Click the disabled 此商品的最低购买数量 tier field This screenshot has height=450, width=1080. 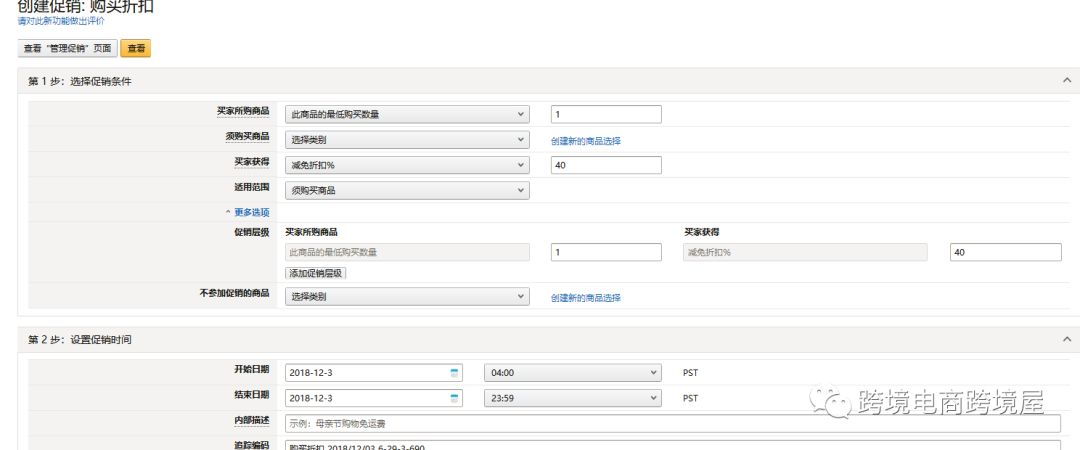point(407,252)
